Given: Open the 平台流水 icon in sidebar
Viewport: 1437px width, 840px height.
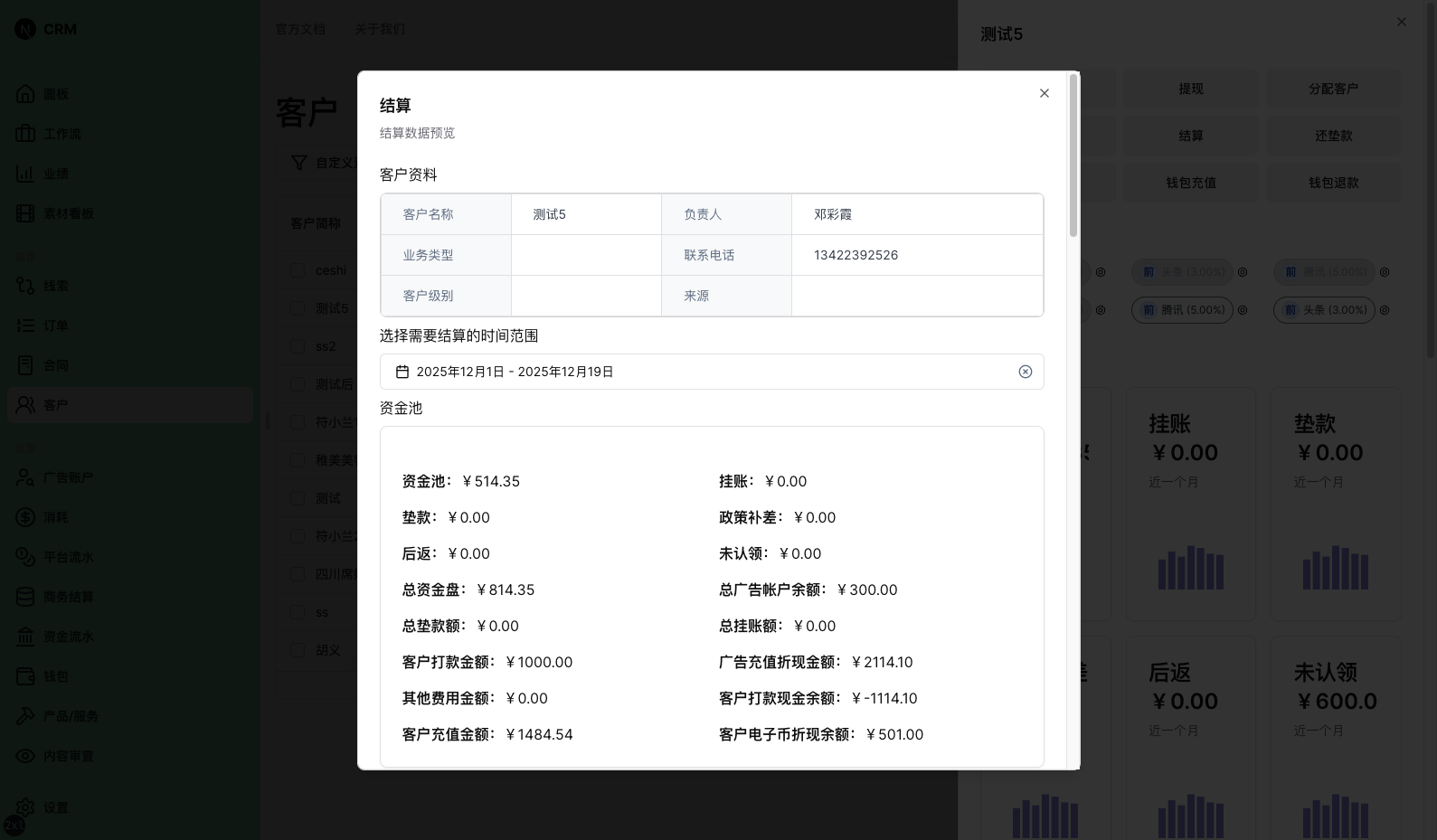Looking at the screenshot, I should coord(25,557).
